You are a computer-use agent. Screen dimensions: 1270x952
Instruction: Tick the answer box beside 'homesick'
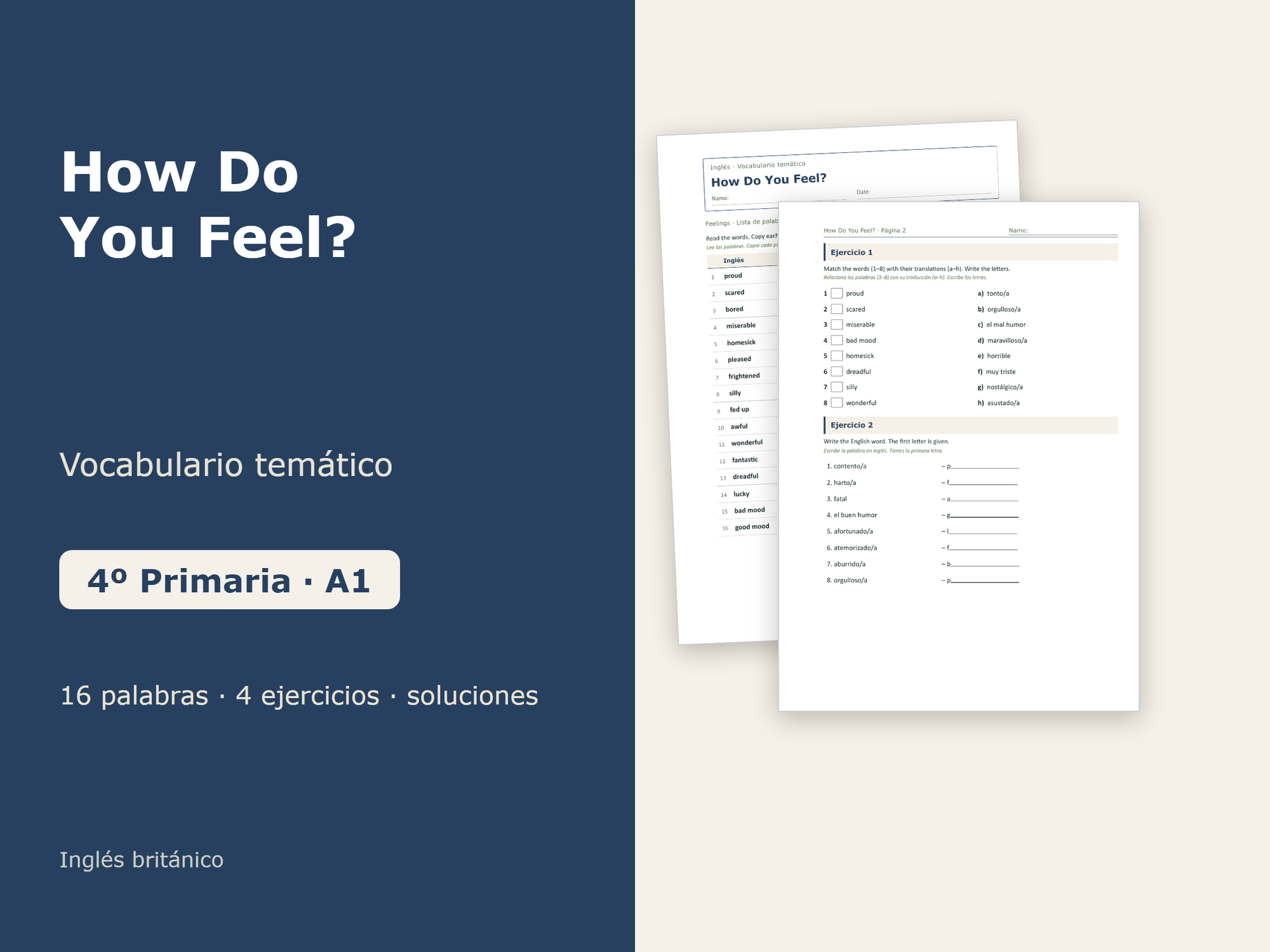click(x=837, y=356)
